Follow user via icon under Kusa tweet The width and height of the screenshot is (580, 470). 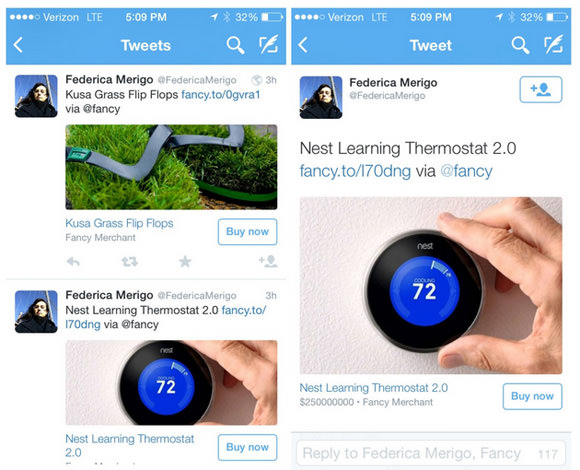[x=268, y=261]
